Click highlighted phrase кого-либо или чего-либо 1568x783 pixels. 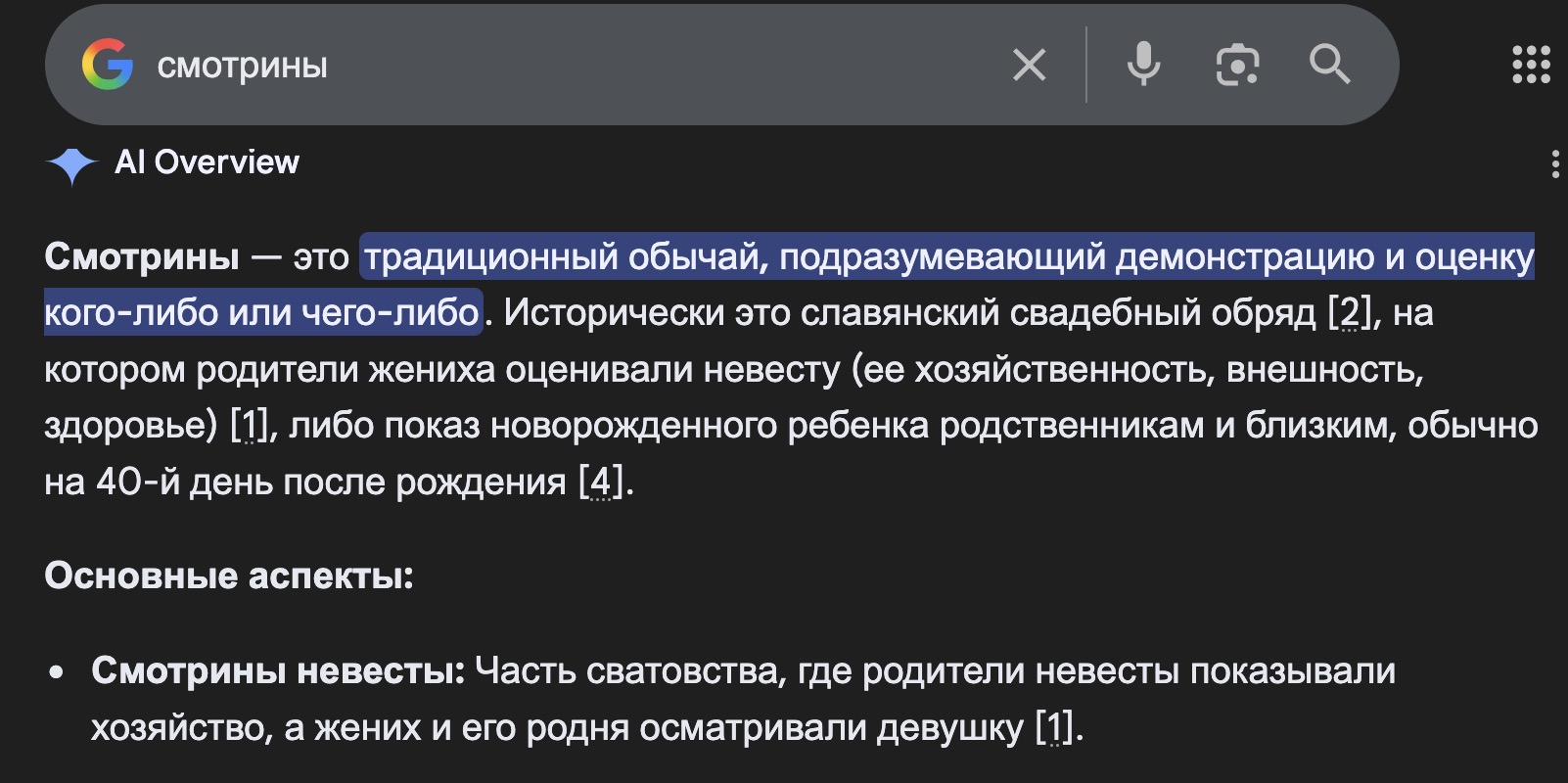262,313
